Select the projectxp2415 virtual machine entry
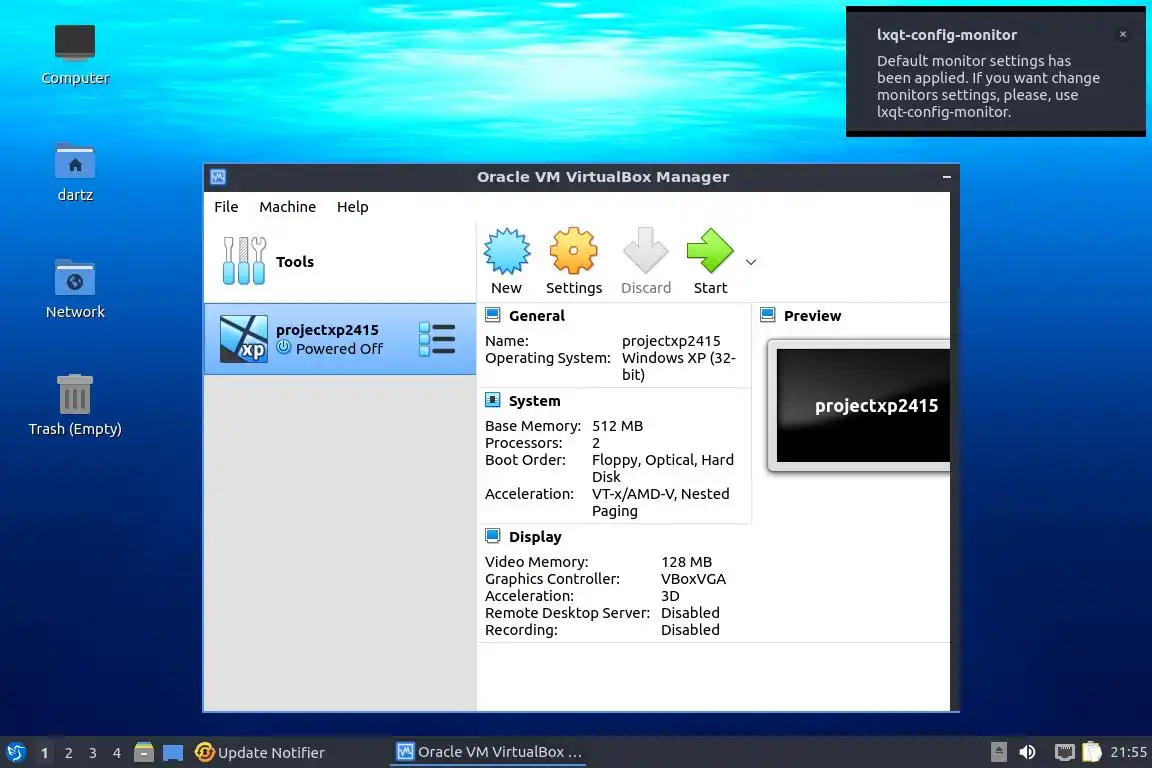The image size is (1152, 768). click(x=340, y=339)
